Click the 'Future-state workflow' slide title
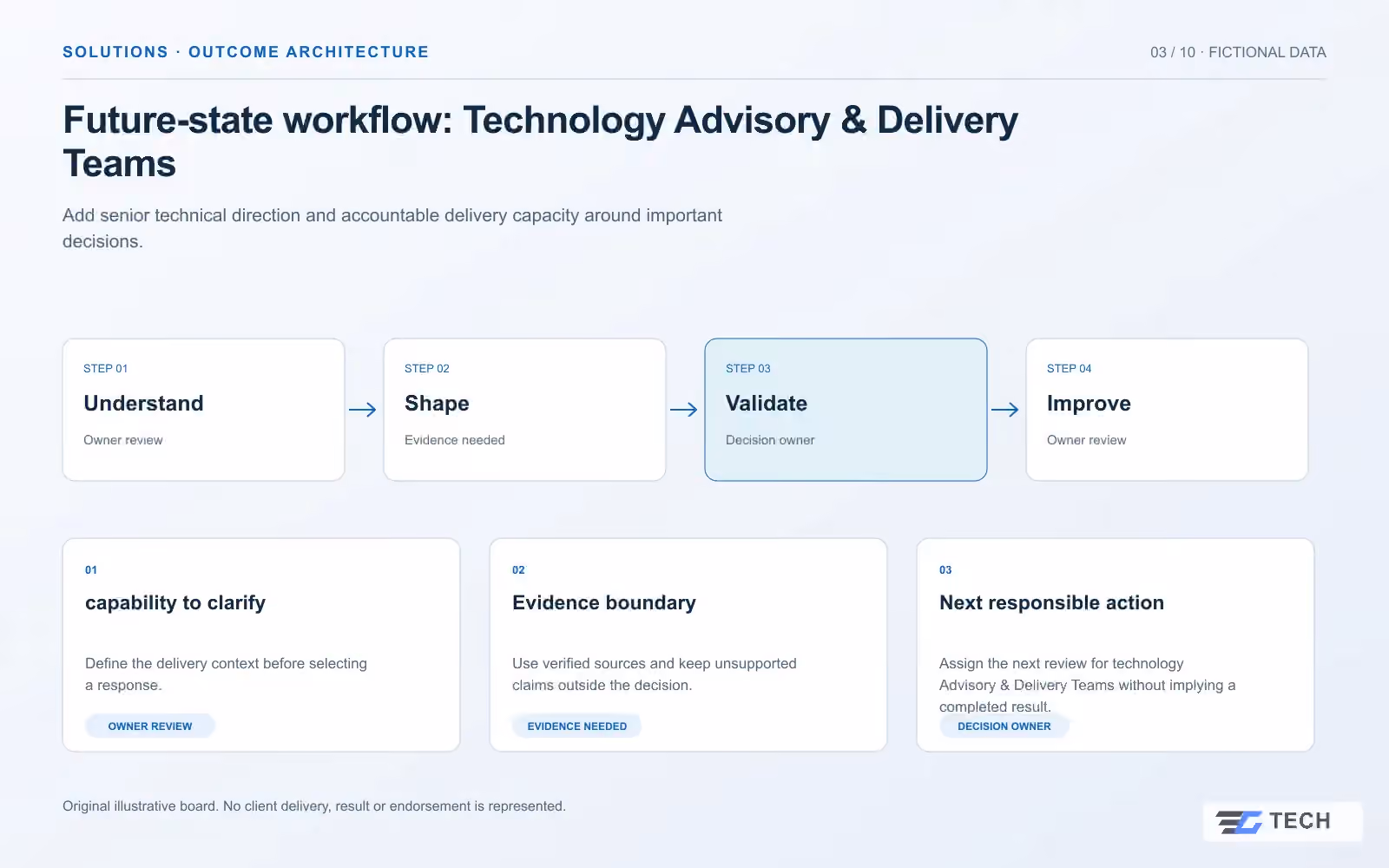Viewport: 1389px width, 868px height. [540, 141]
